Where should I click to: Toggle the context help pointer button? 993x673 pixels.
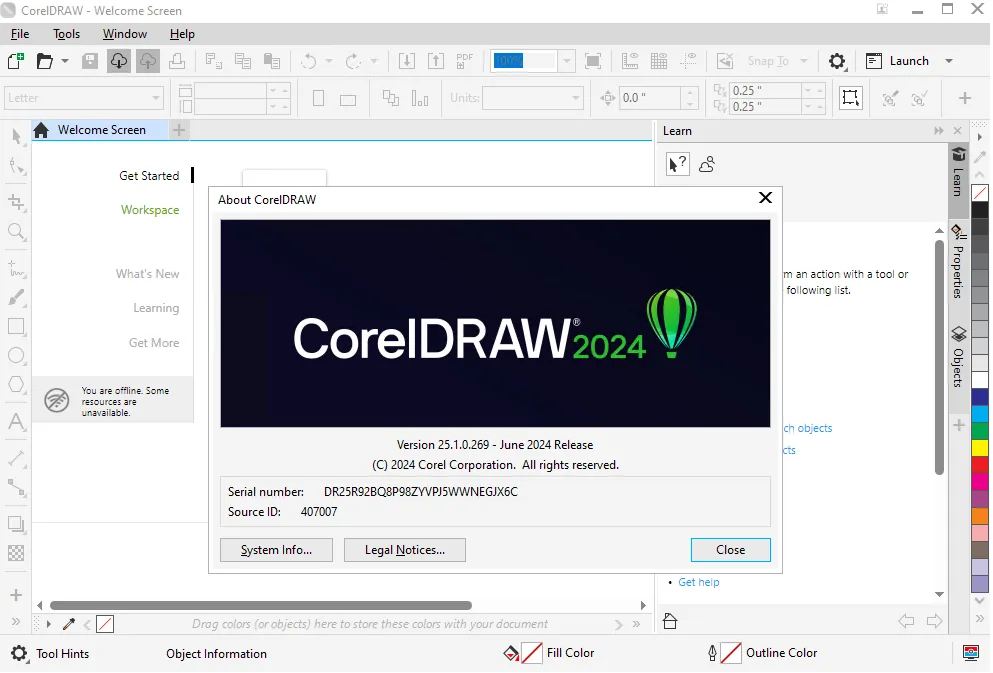point(678,165)
